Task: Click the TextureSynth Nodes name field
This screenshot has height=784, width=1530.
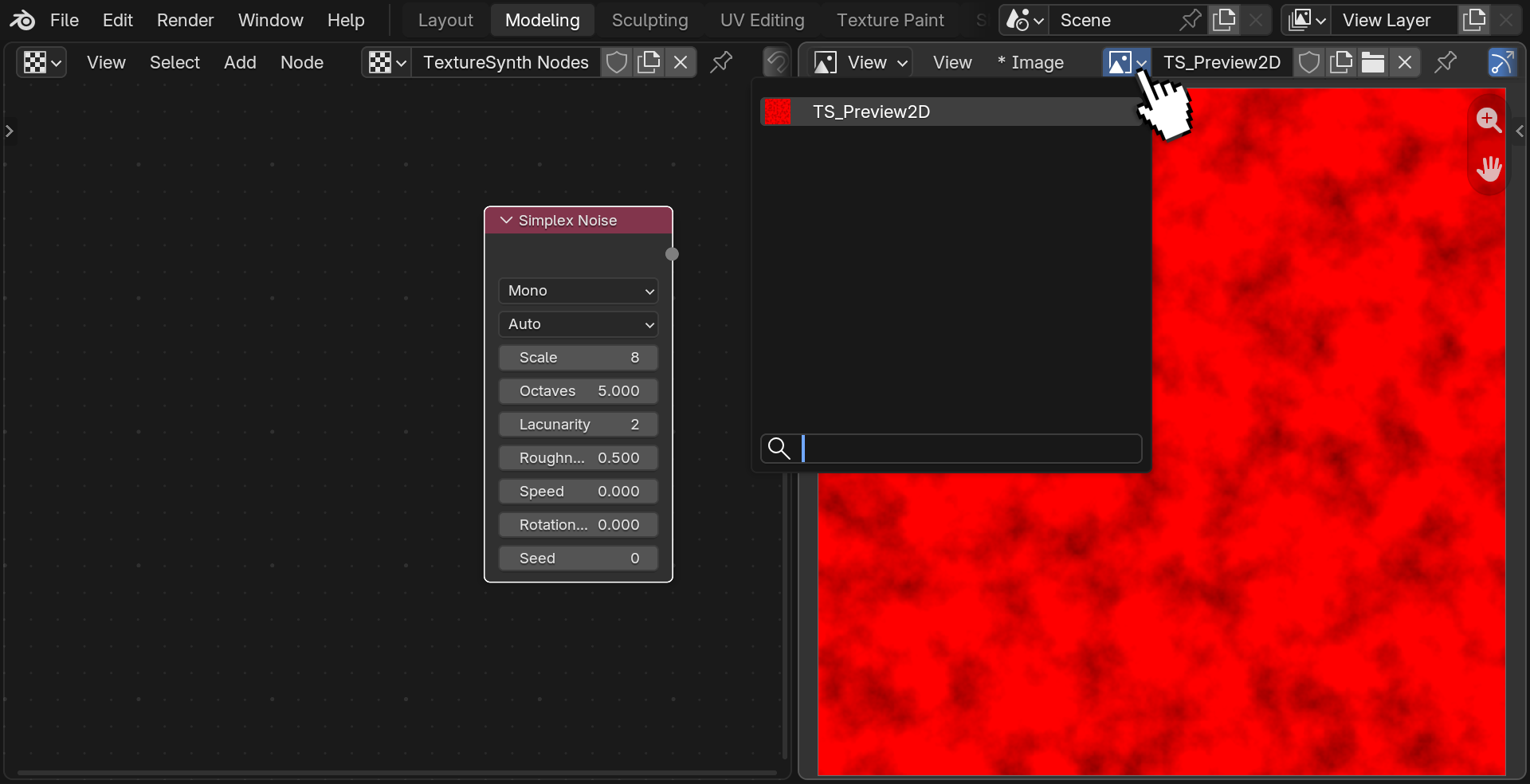Action: point(506,62)
